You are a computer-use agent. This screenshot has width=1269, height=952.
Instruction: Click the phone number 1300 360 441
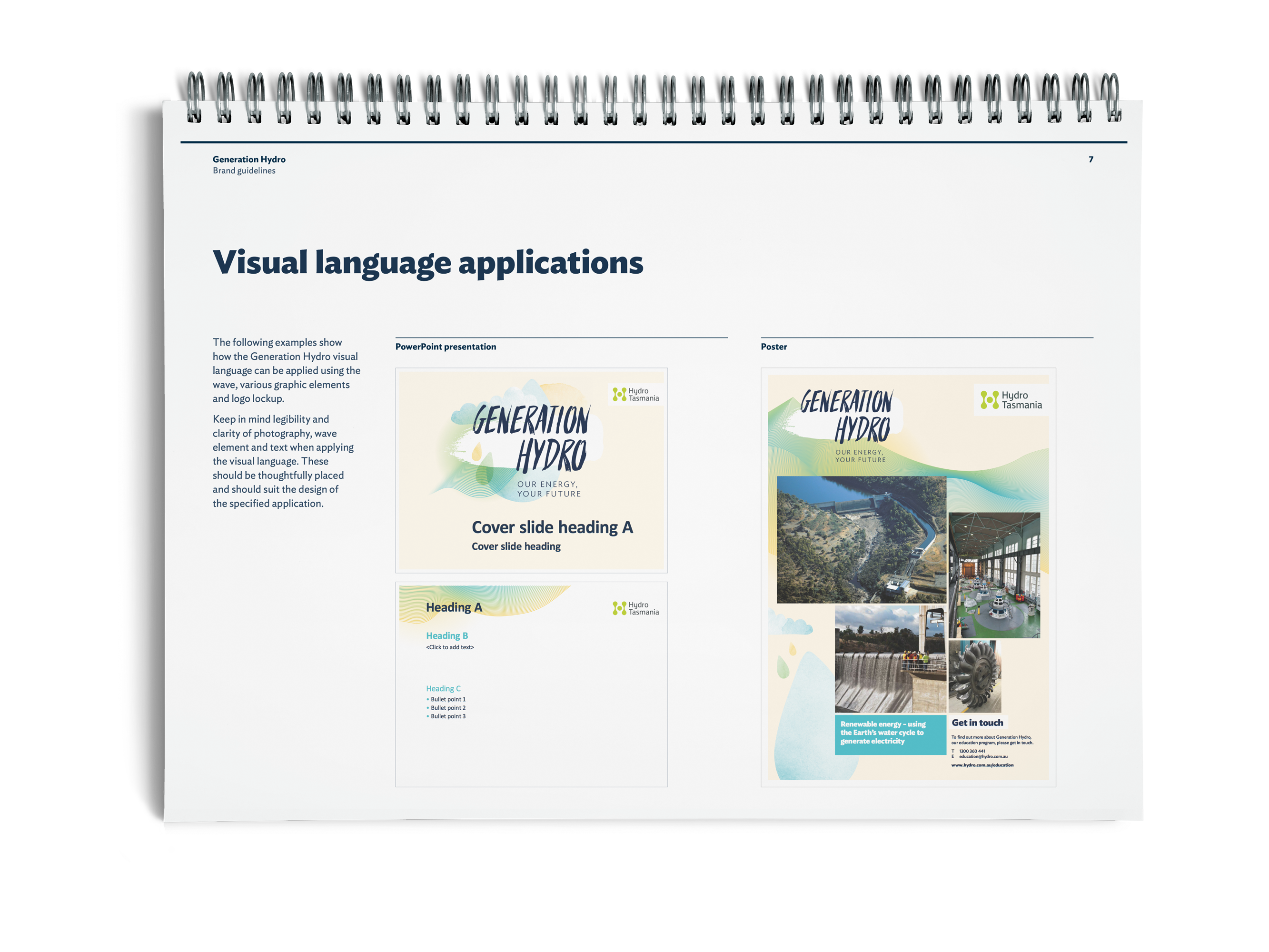tap(972, 751)
